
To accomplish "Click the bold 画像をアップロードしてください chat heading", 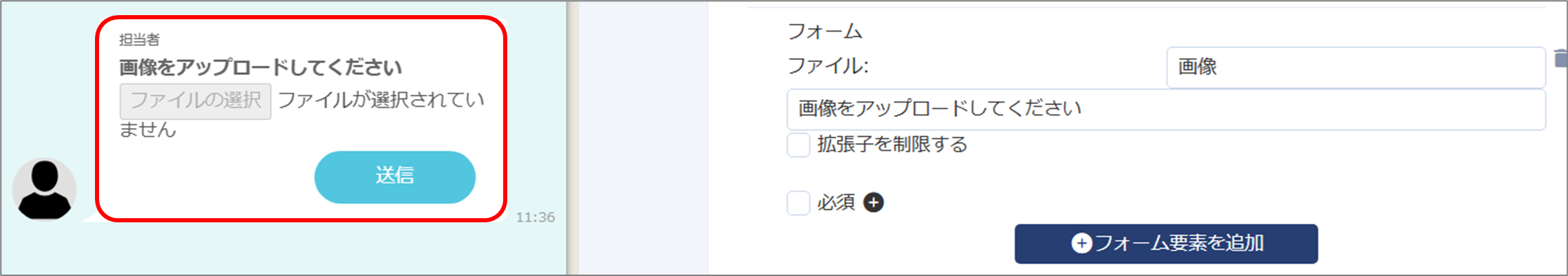I will point(260,67).
